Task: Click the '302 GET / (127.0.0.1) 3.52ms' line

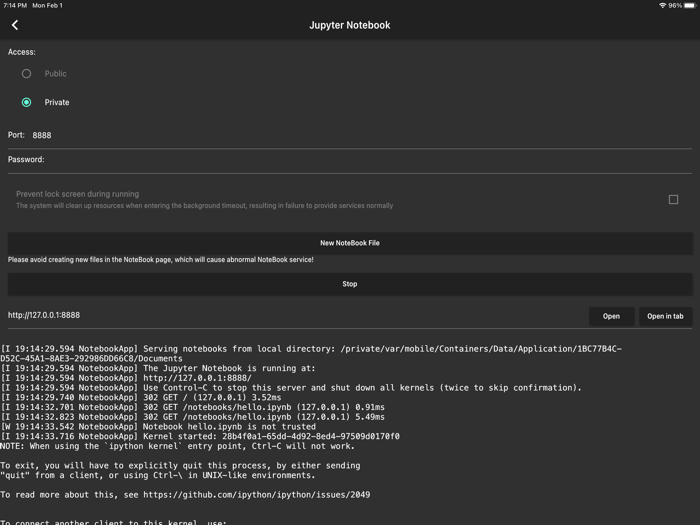Action: click(x=141, y=398)
